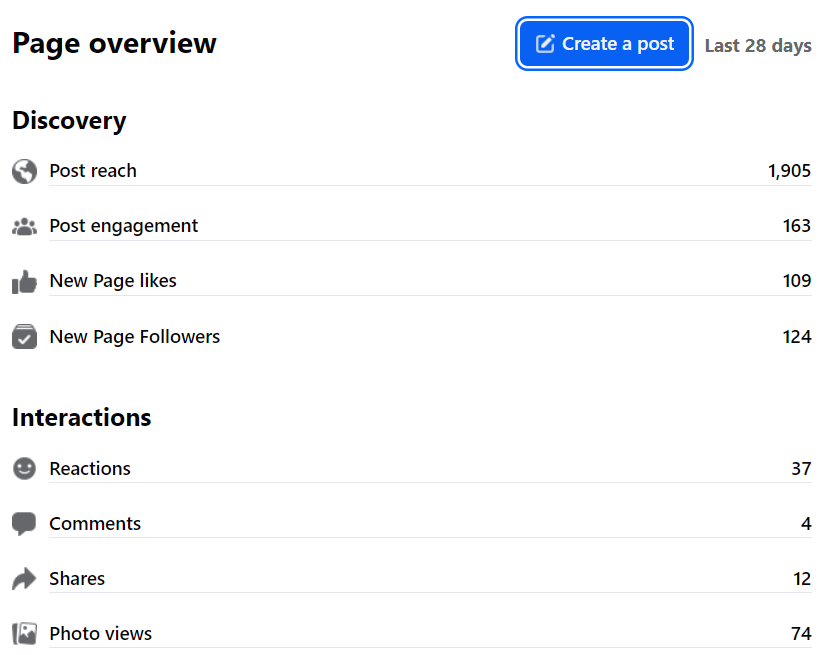Click the globe icon beside Post reach

click(x=24, y=171)
